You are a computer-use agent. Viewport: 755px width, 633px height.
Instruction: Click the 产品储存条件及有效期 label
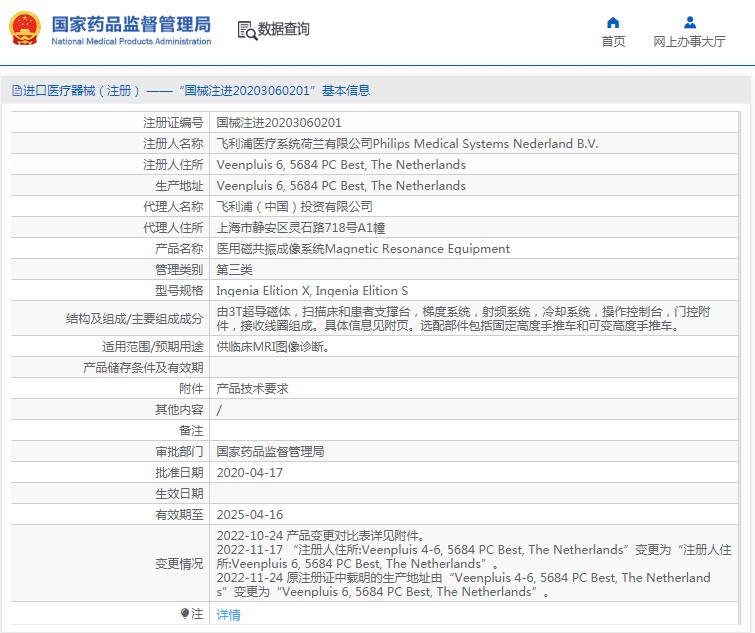point(143,368)
